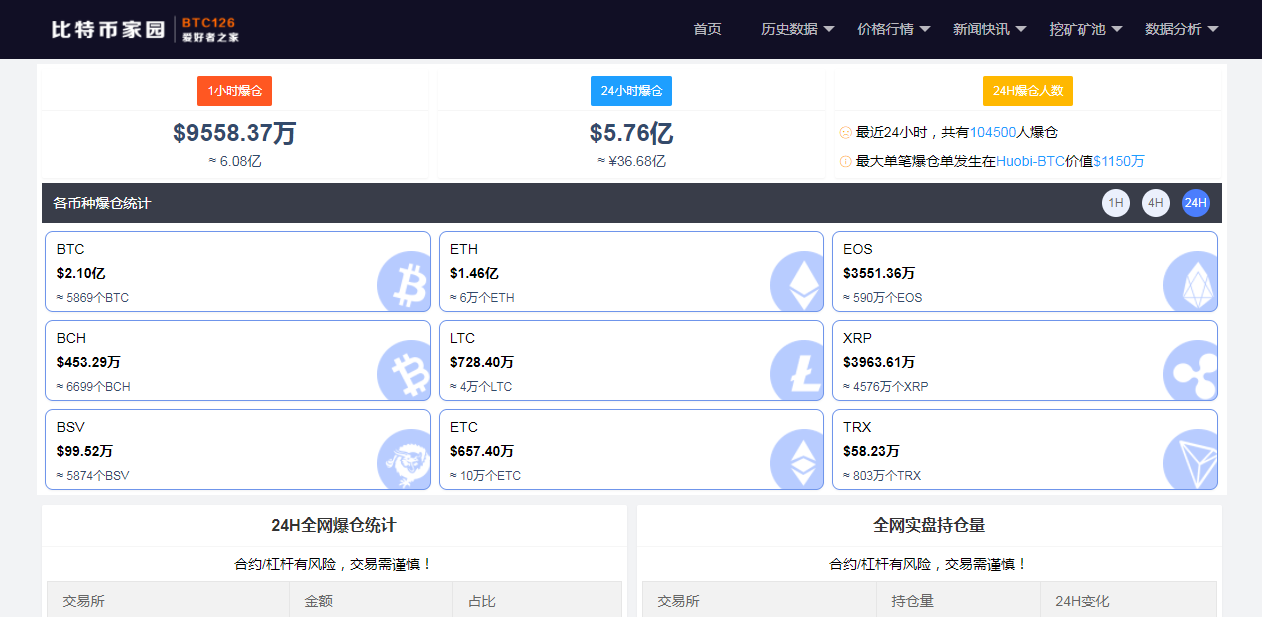Click the $1.46亿 ETH amount
1262x617 pixels.
click(474, 273)
